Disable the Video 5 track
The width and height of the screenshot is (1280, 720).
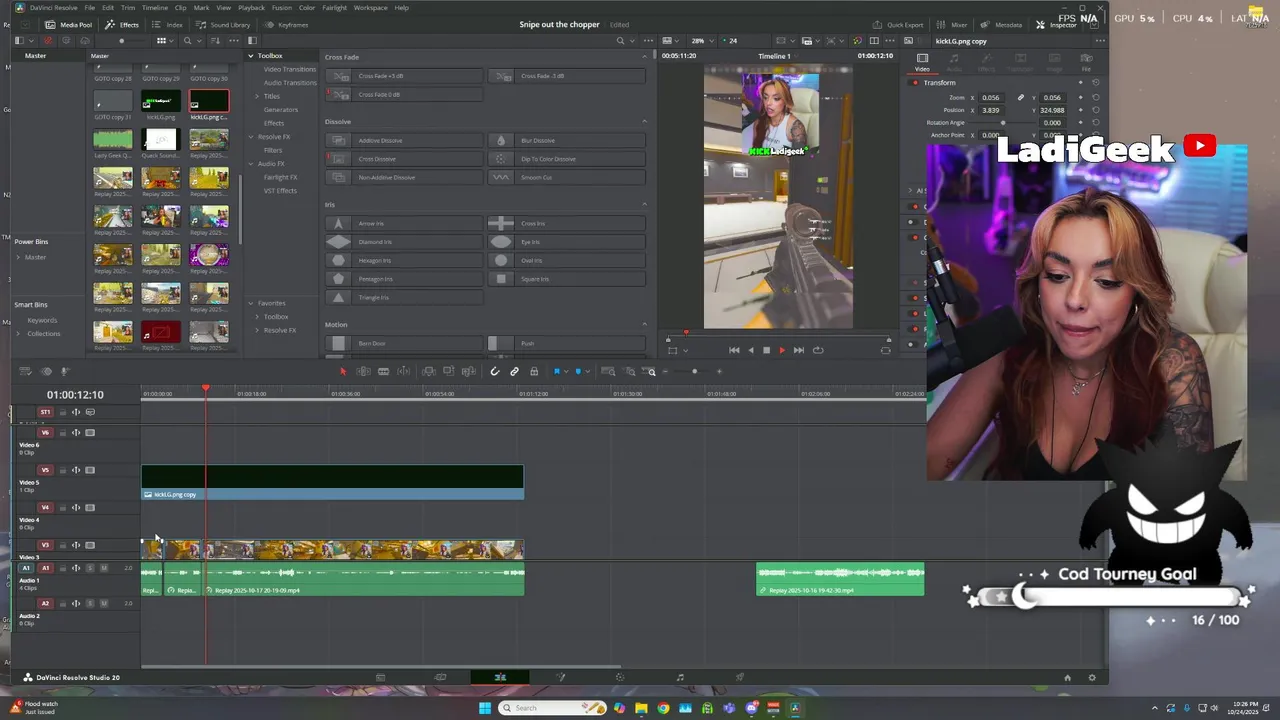pyautogui.click(x=90, y=470)
